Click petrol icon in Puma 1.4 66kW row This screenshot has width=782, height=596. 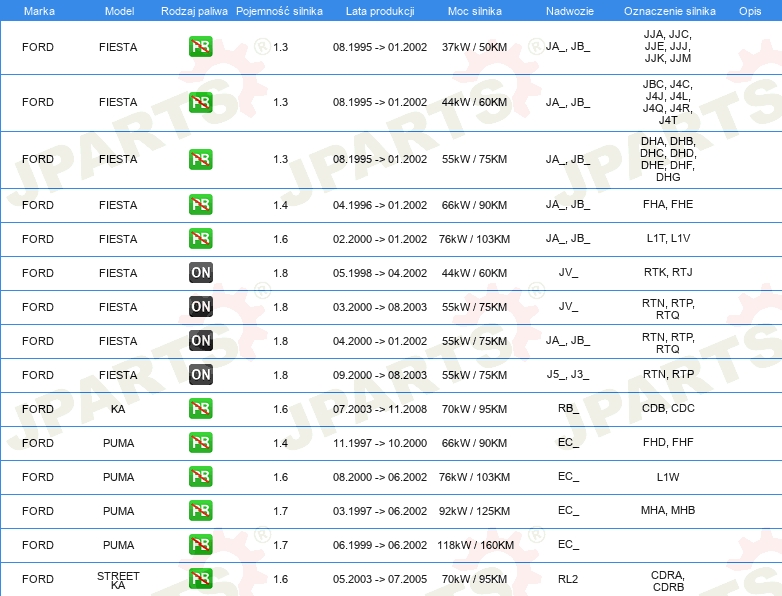coord(200,442)
